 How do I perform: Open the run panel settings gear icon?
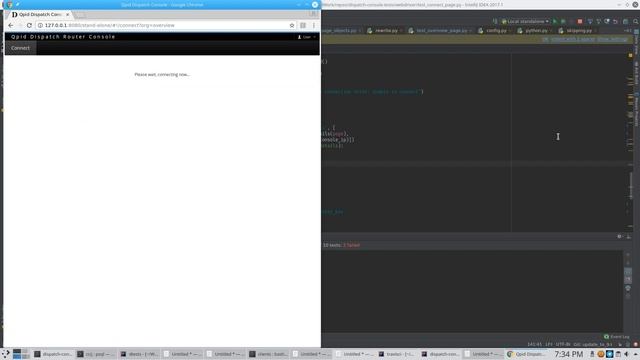pos(619,236)
